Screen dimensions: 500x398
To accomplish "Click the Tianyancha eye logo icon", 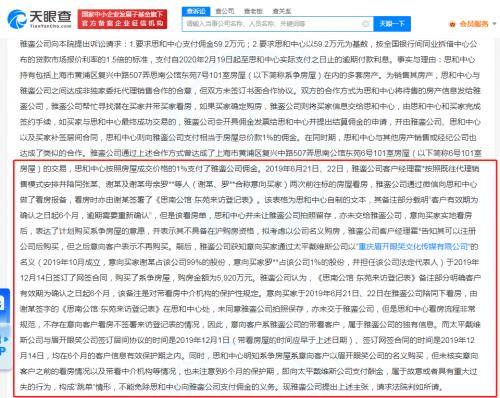I will (17, 19).
